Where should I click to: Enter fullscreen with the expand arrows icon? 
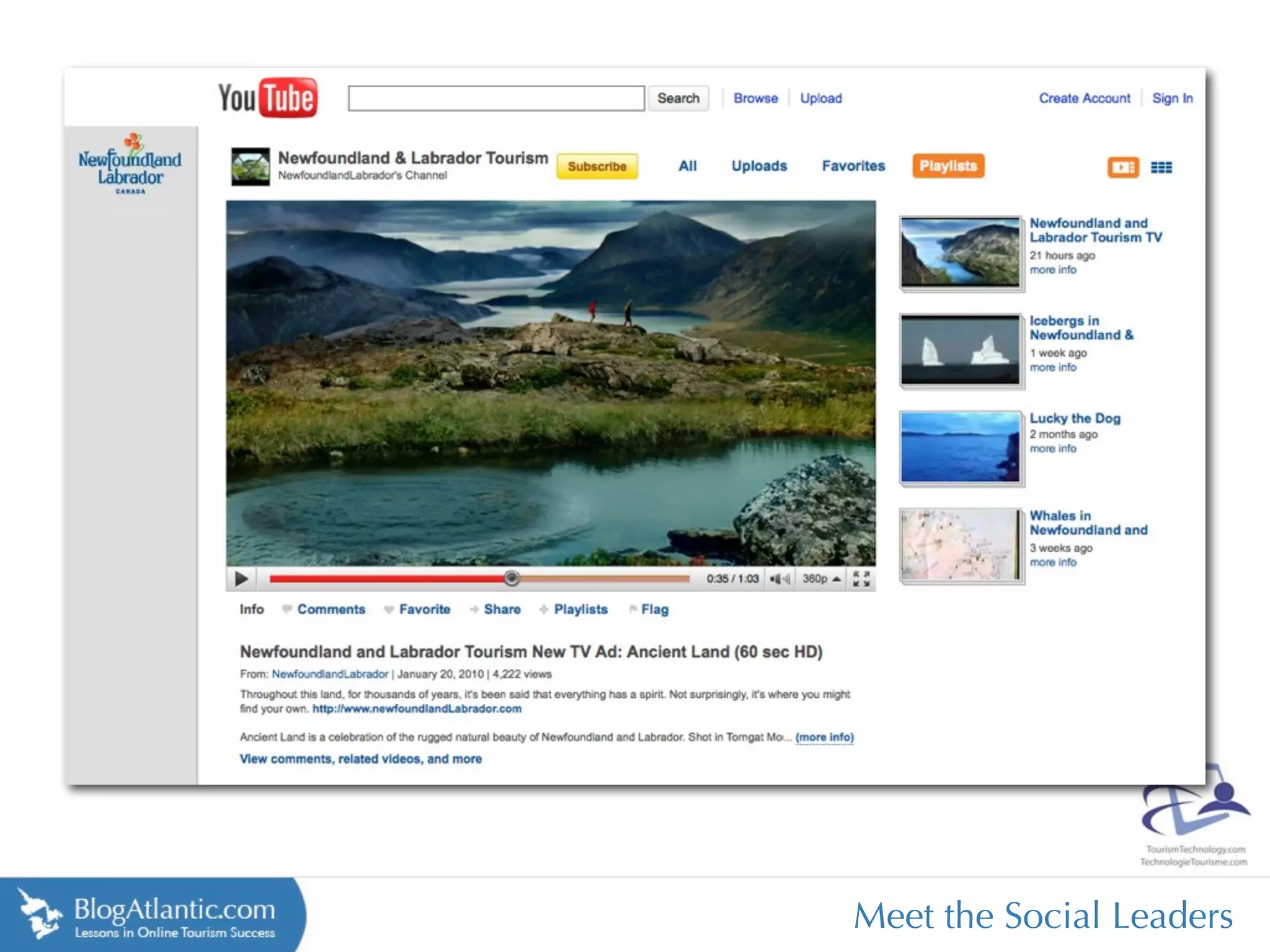click(x=861, y=579)
